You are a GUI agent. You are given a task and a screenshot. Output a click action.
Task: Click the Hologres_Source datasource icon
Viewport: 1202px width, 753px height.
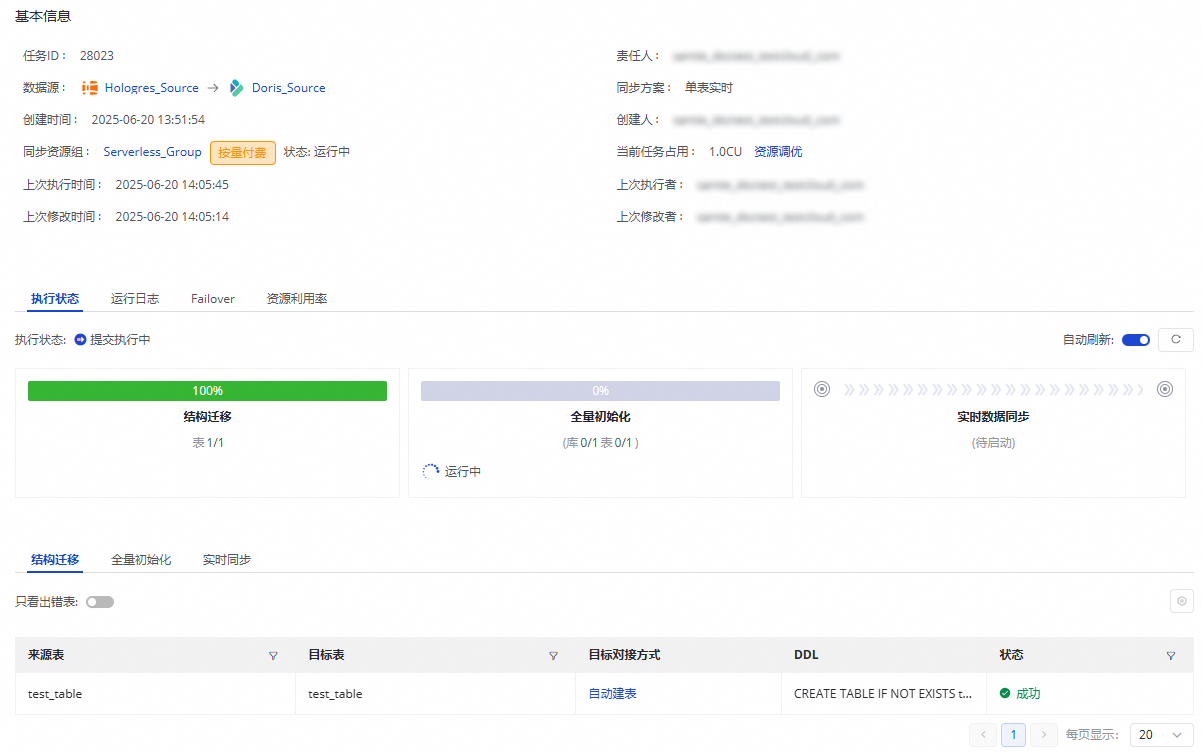click(90, 88)
